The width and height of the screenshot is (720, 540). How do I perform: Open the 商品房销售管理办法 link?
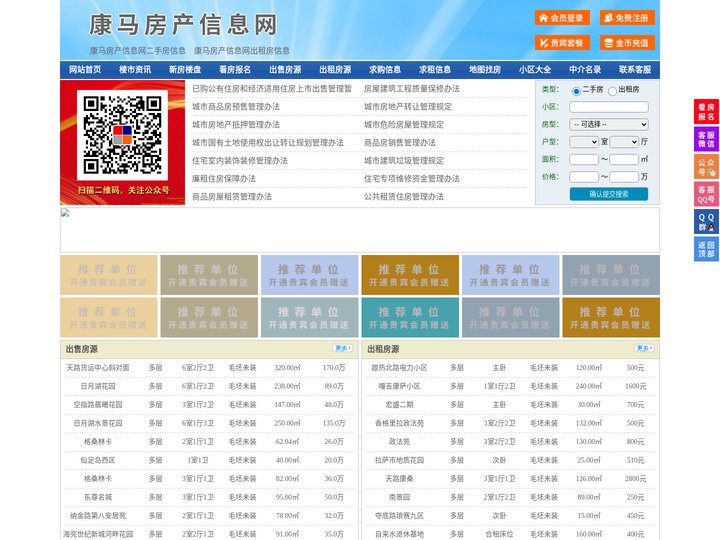coord(400,143)
